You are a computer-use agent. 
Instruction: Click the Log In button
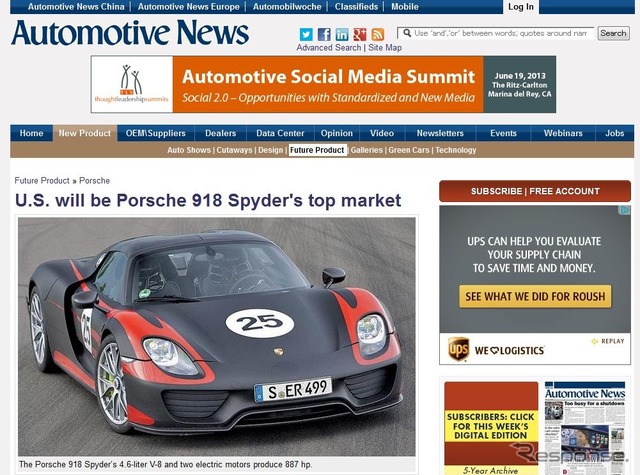(x=521, y=7)
